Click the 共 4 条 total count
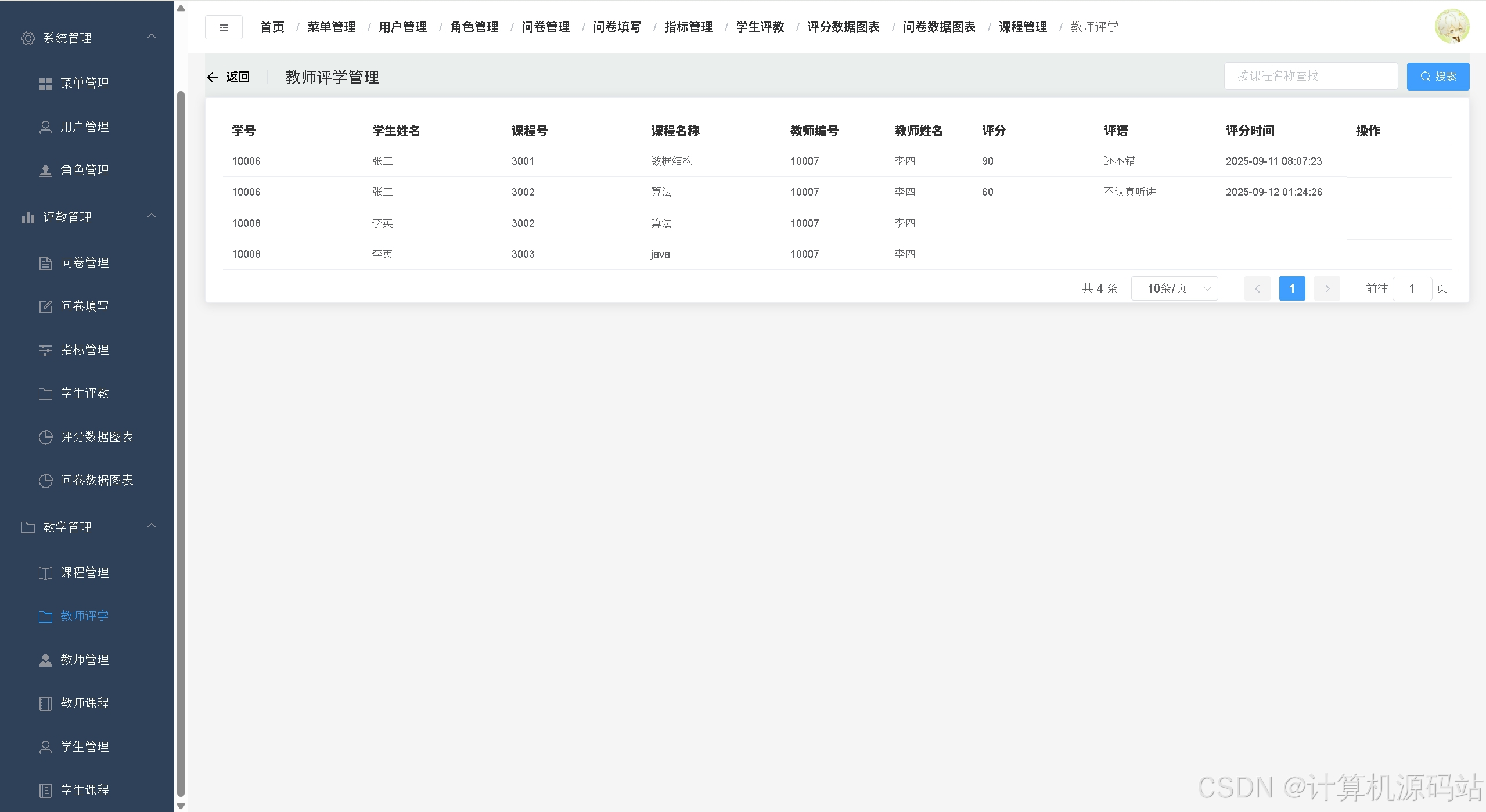Viewport: 1486px width, 812px height. point(1100,288)
